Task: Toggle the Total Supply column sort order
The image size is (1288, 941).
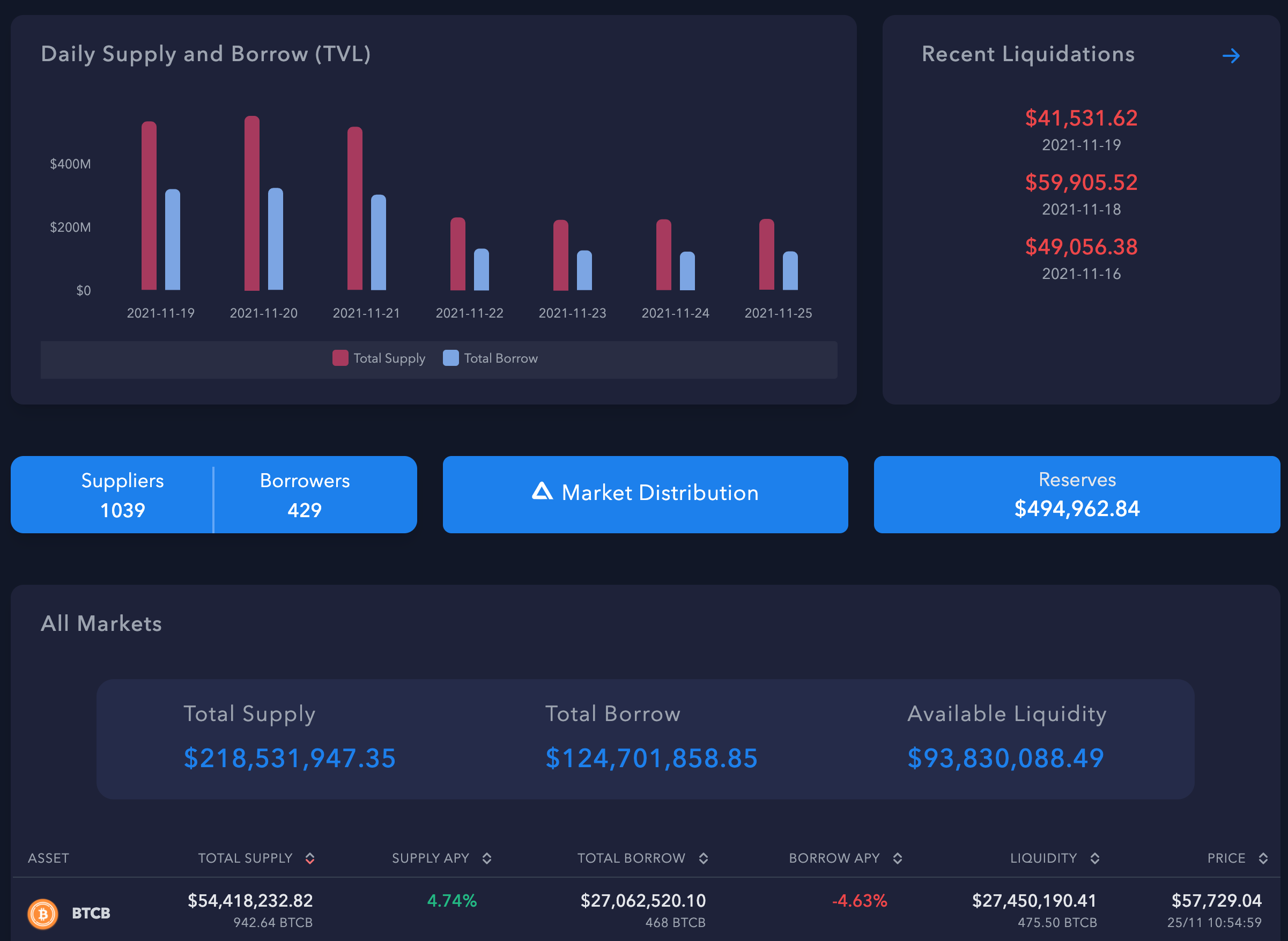Action: (x=311, y=858)
